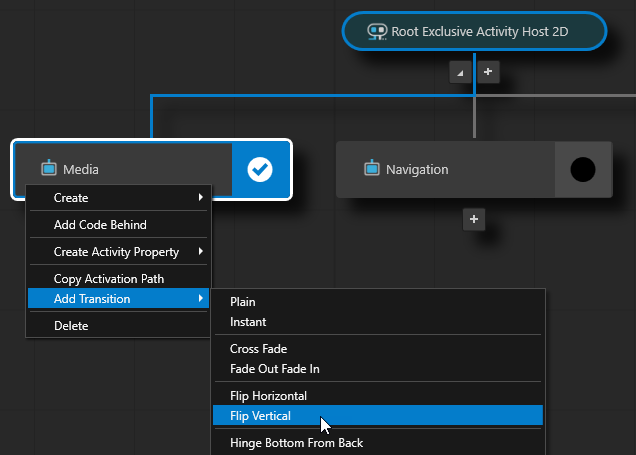Open the Create menu entry
This screenshot has height=455, width=636.
[118, 197]
